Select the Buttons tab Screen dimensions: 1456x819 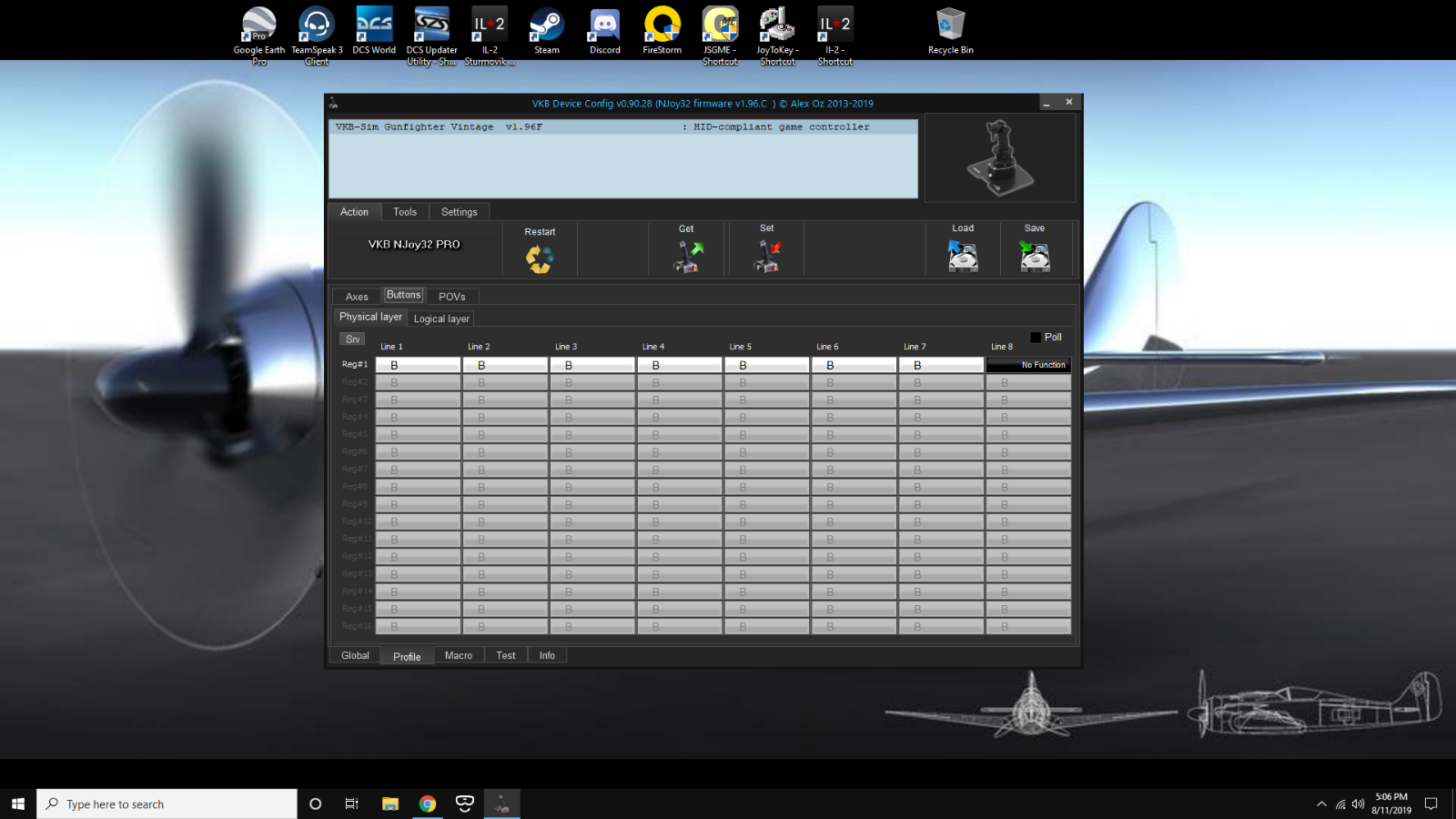pyautogui.click(x=404, y=295)
